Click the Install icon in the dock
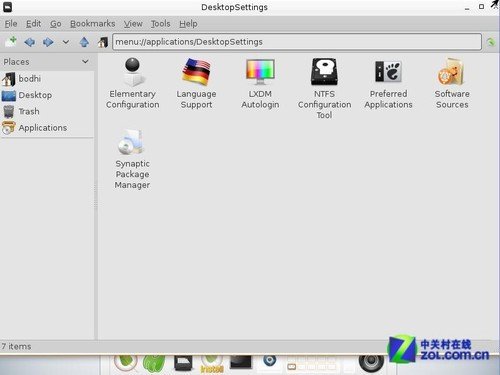500x375 pixels. (x=212, y=364)
